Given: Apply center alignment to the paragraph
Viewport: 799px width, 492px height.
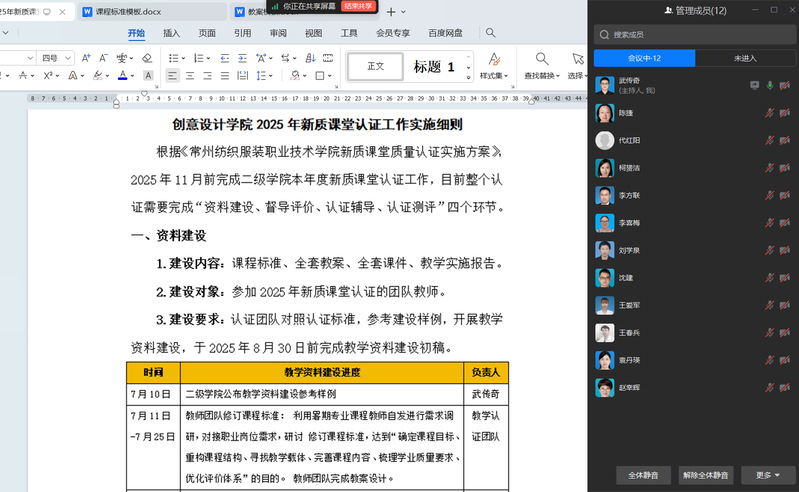Looking at the screenshot, I should [x=191, y=75].
